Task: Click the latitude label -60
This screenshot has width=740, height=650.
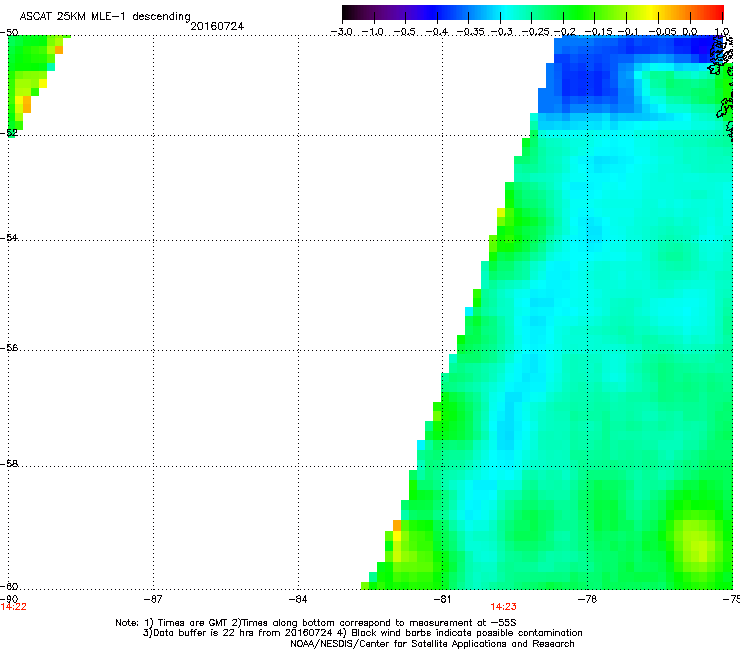Action: pyautogui.click(x=9, y=586)
